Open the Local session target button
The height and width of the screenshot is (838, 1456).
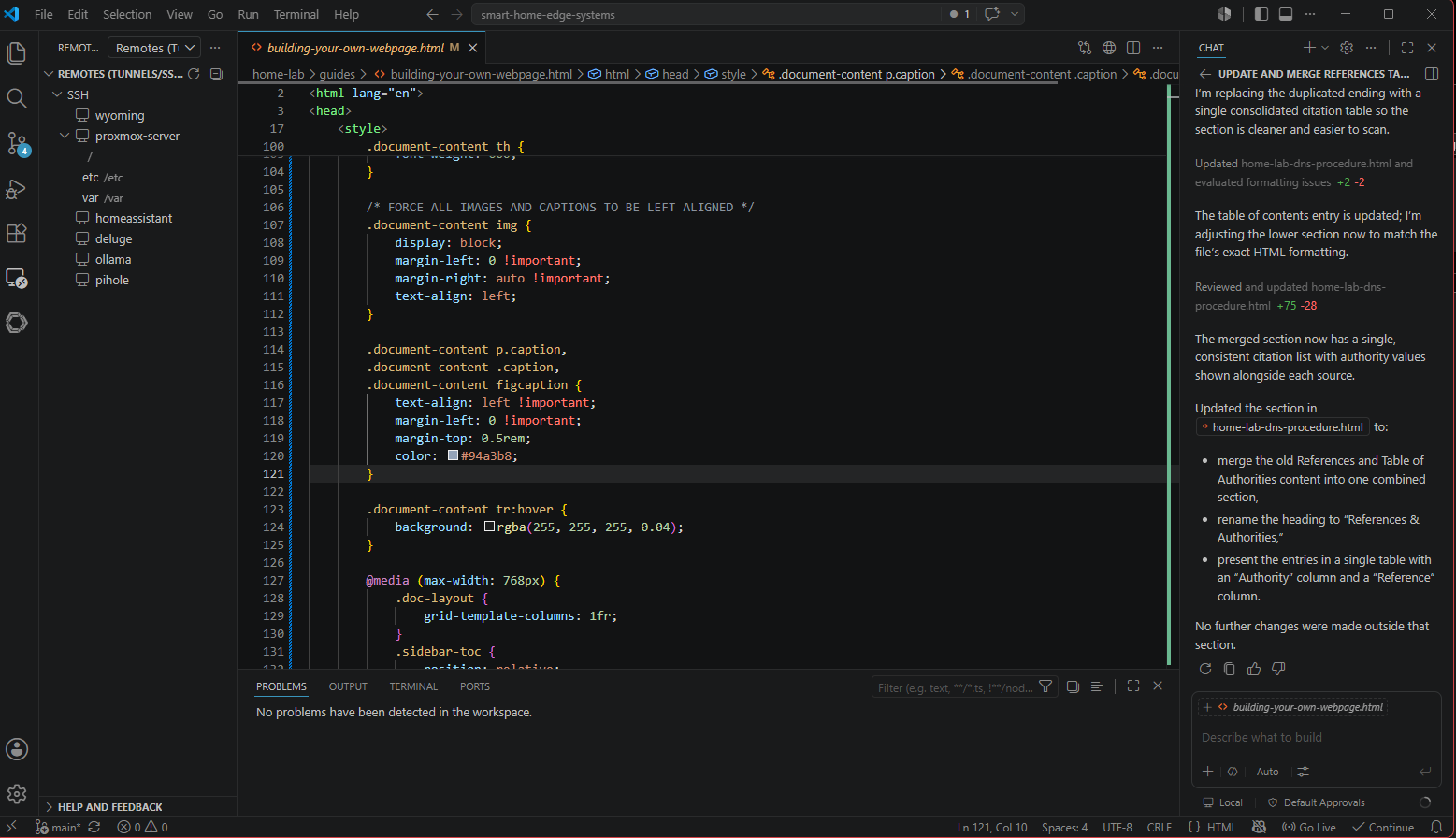pyautogui.click(x=1223, y=802)
